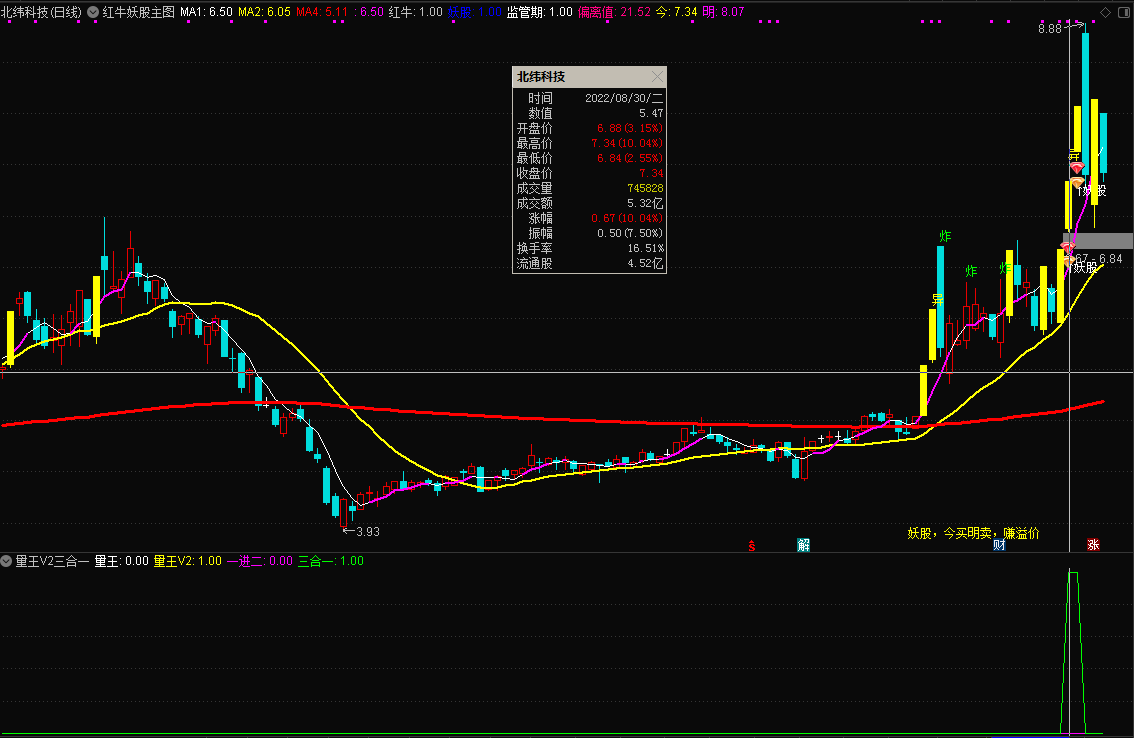Viewport: 1134px width, 738px height.
Task: Click the 时间 2022/08/30 row in popup
Action: click(x=589, y=98)
